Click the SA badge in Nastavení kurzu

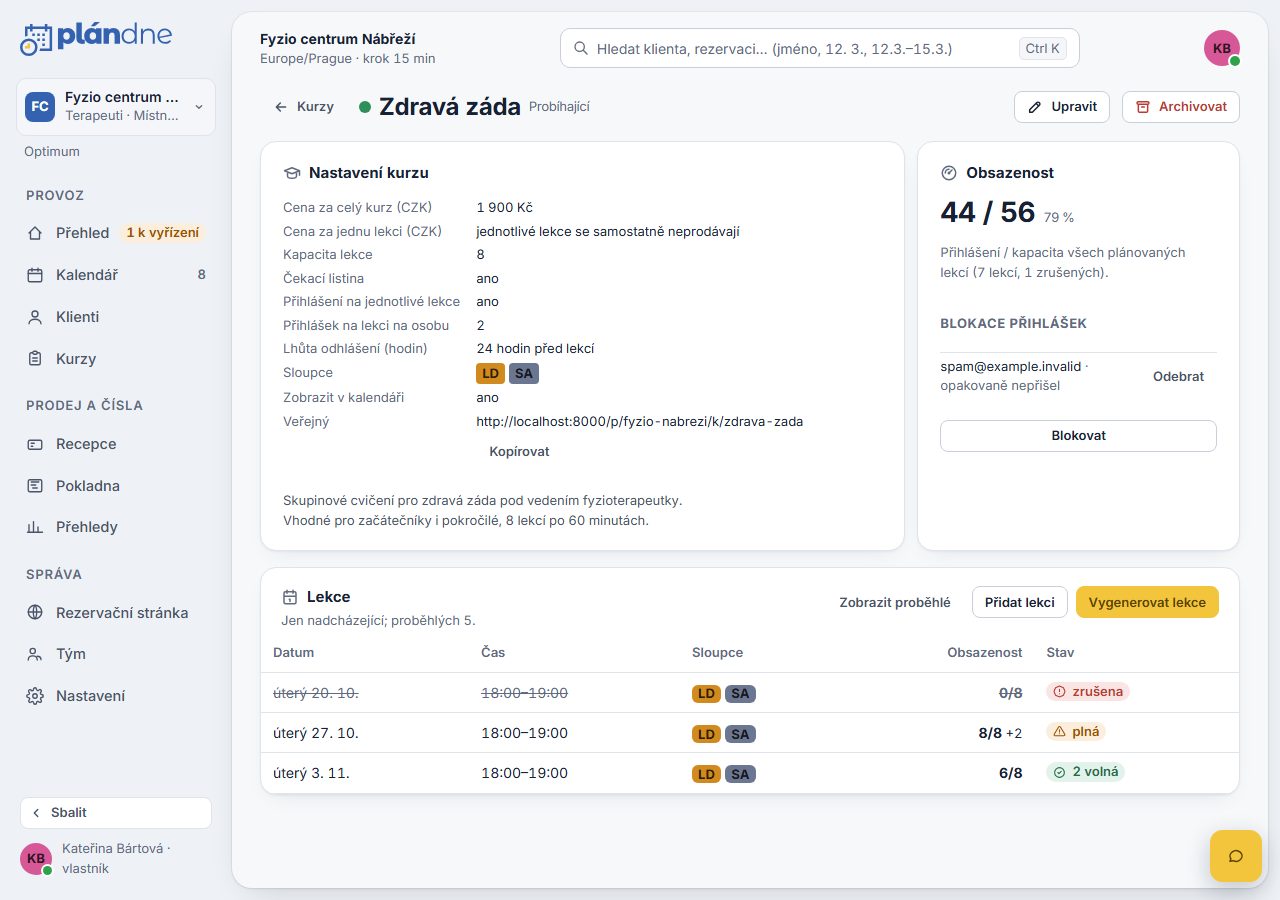524,373
